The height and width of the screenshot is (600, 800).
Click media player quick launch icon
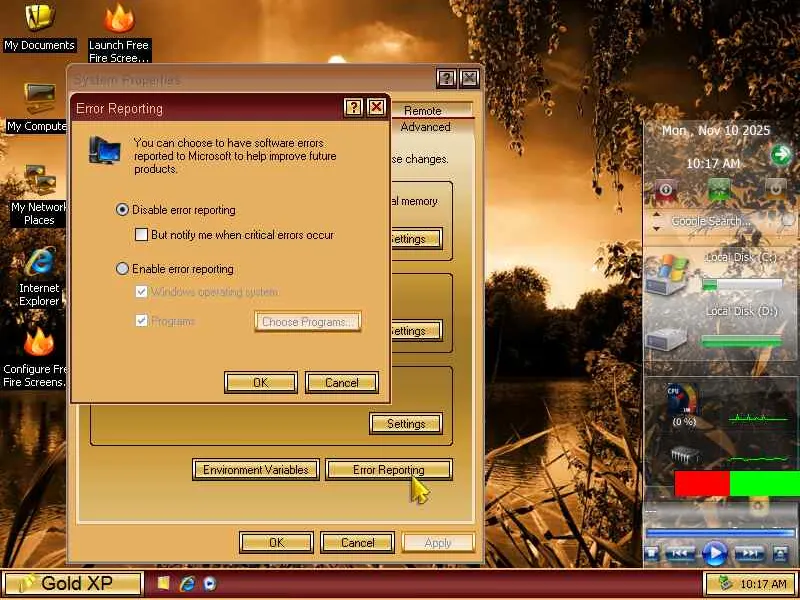(210, 583)
